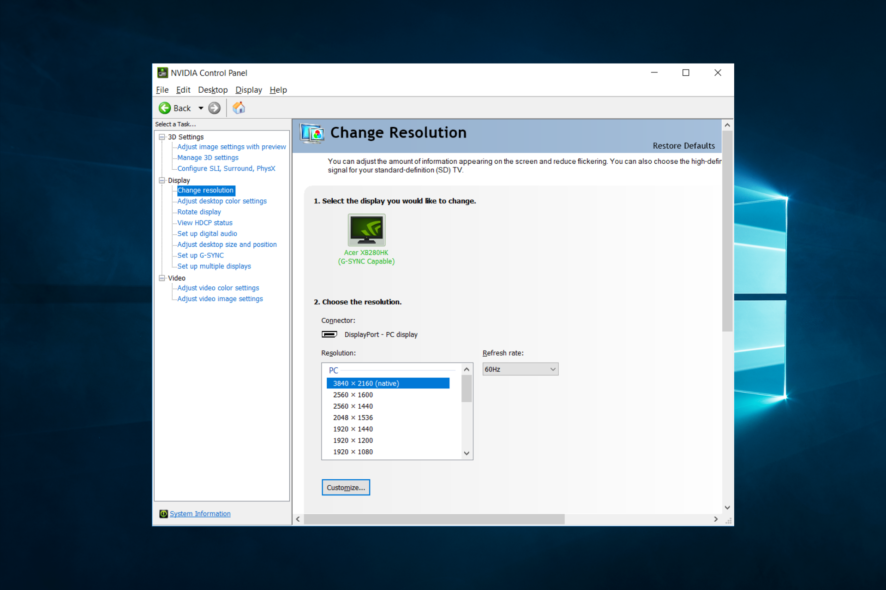The height and width of the screenshot is (590, 886).
Task: Open the Display menu
Action: click(x=249, y=90)
